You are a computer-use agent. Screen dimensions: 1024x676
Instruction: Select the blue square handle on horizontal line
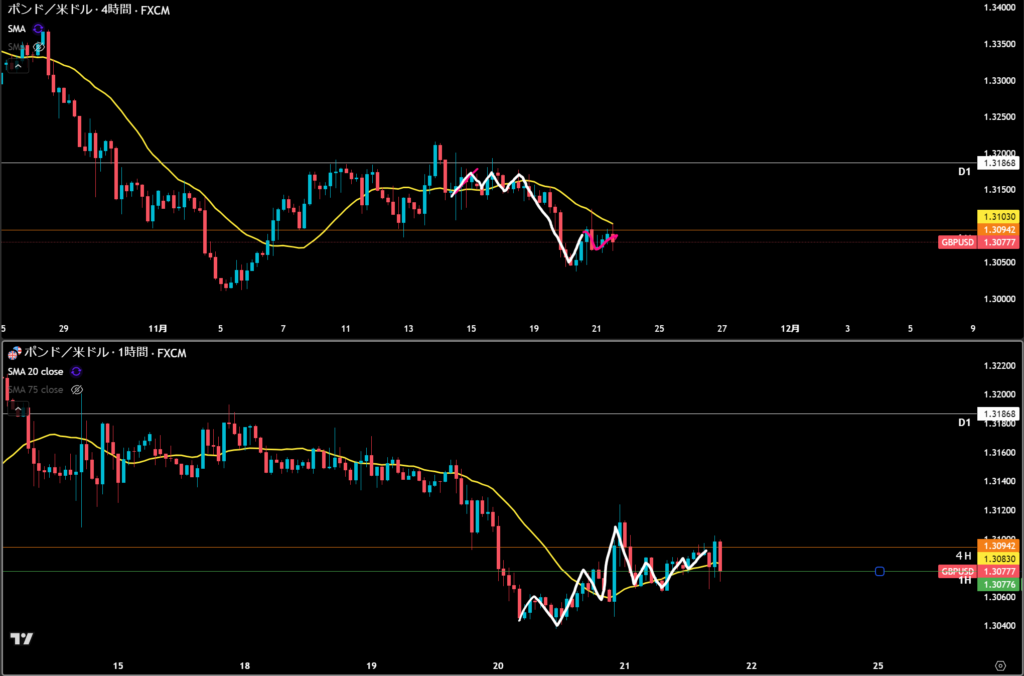point(879,571)
